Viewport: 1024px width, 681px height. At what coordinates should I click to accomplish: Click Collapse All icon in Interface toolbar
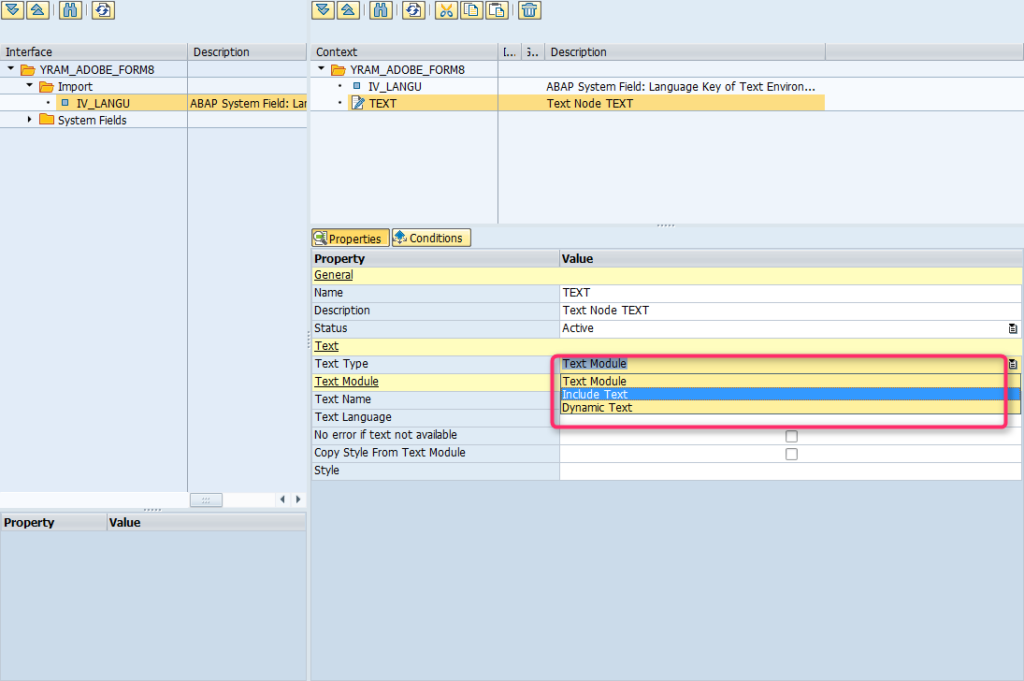[37, 10]
